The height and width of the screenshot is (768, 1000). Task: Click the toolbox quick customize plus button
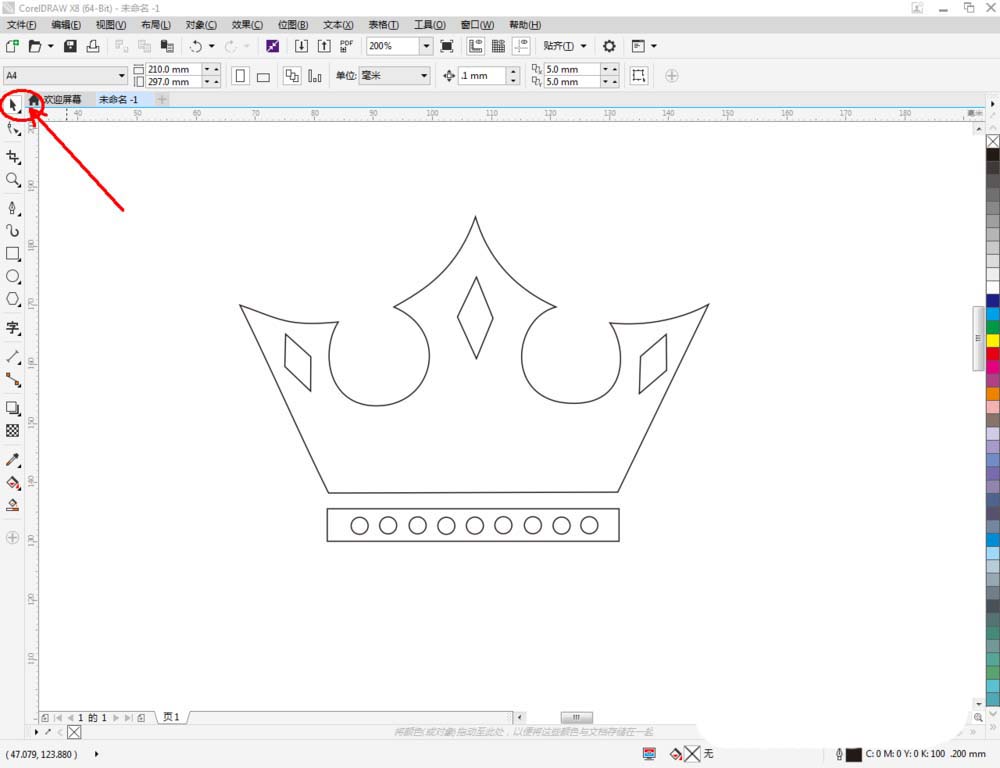tap(12, 538)
